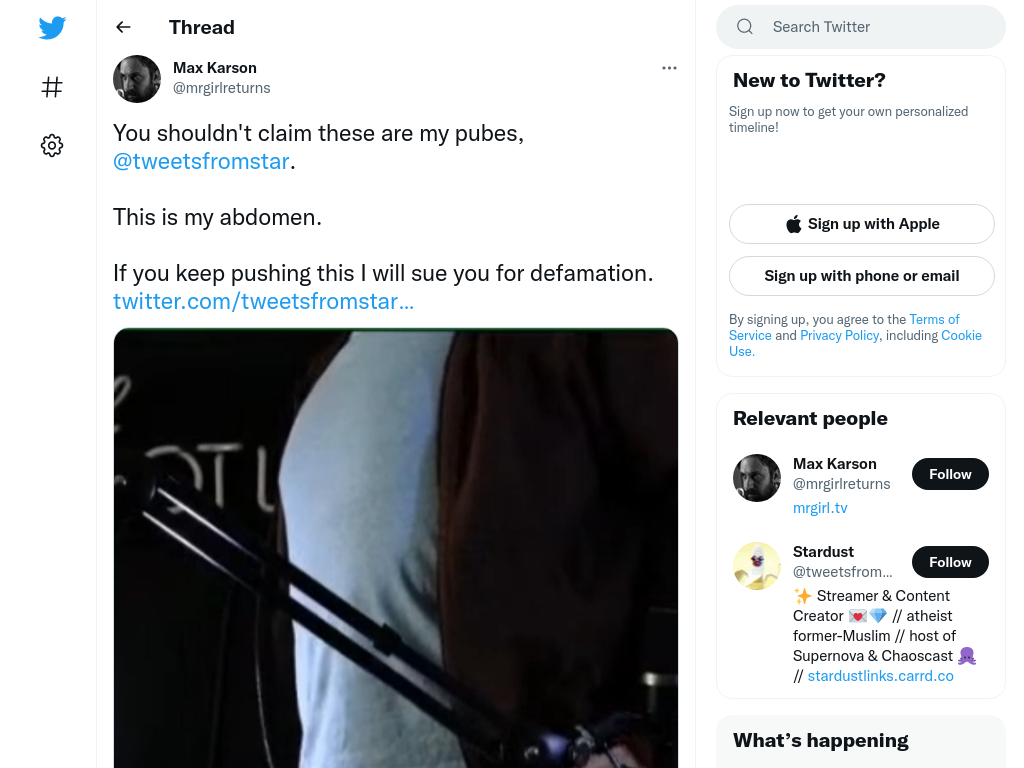Open the Twitter bird home logo

coord(52,27)
